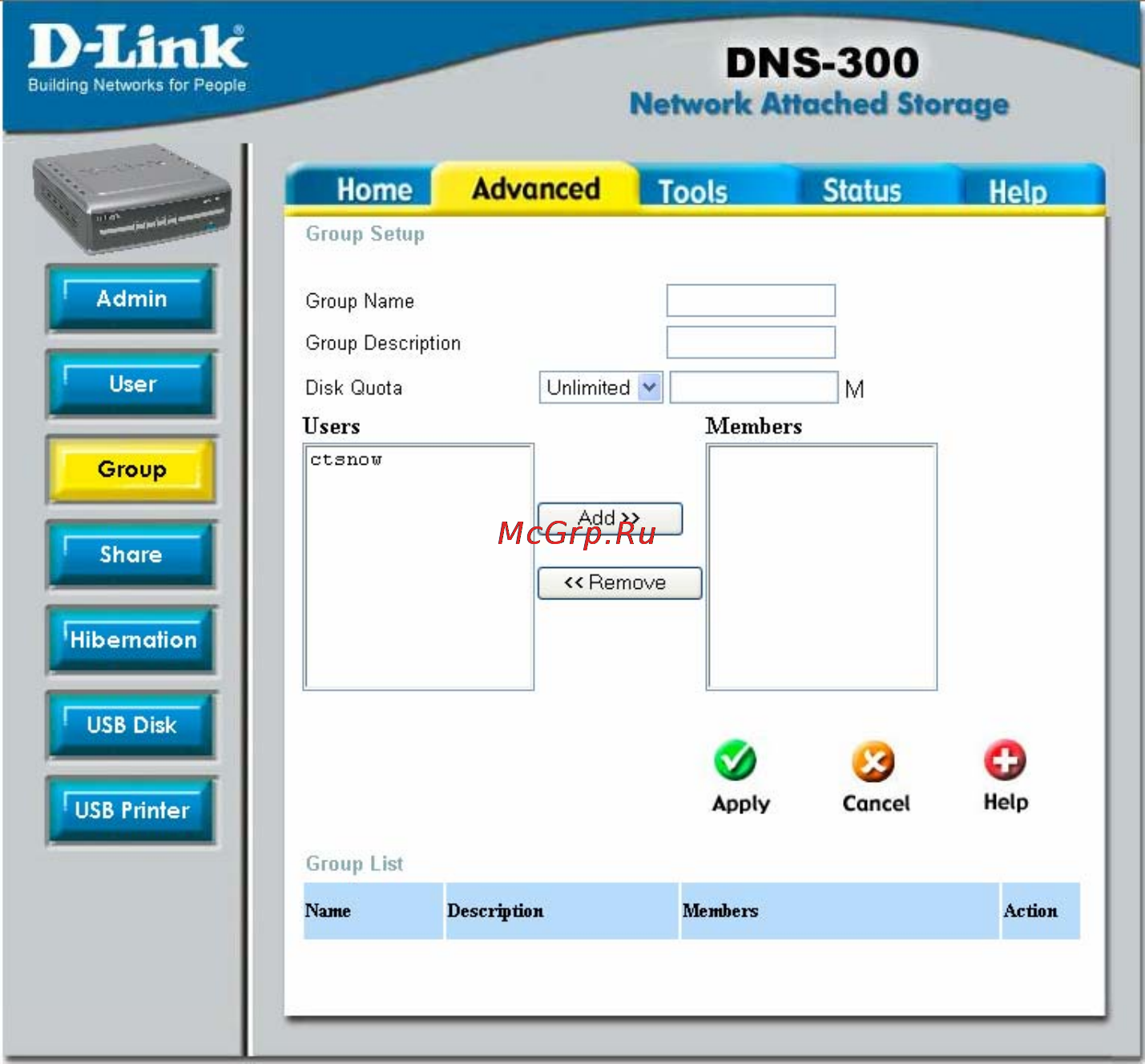Image resolution: width=1145 pixels, height=1064 pixels.
Task: Click the Members column header in Group List
Action: pyautogui.click(x=840, y=911)
